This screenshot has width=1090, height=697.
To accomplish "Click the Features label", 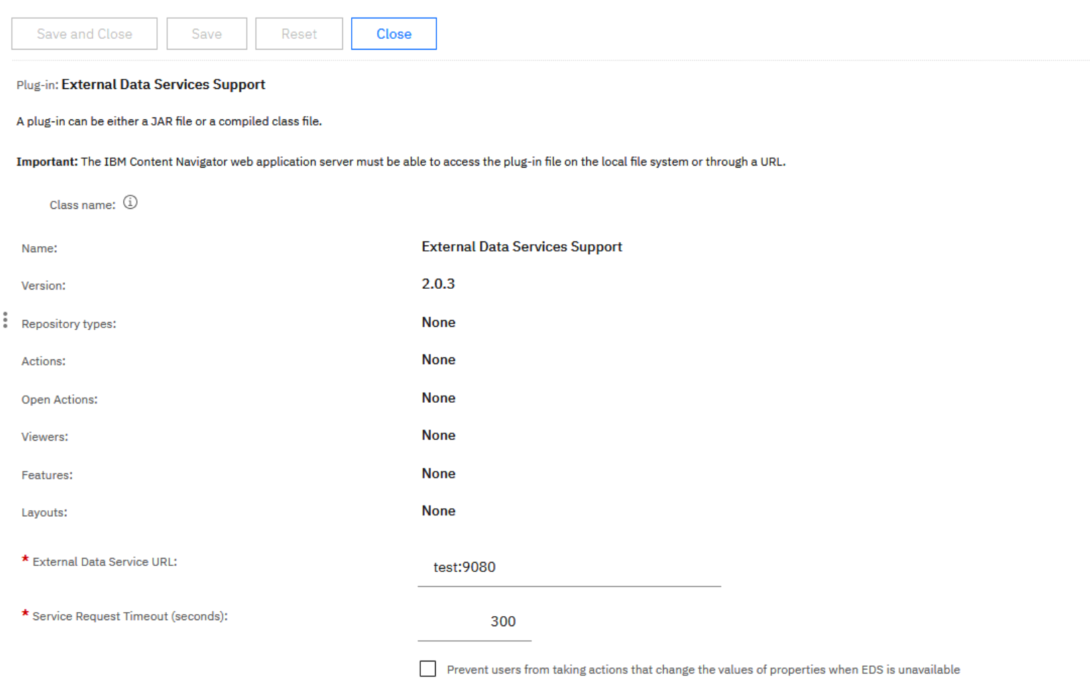I will coord(47,475).
